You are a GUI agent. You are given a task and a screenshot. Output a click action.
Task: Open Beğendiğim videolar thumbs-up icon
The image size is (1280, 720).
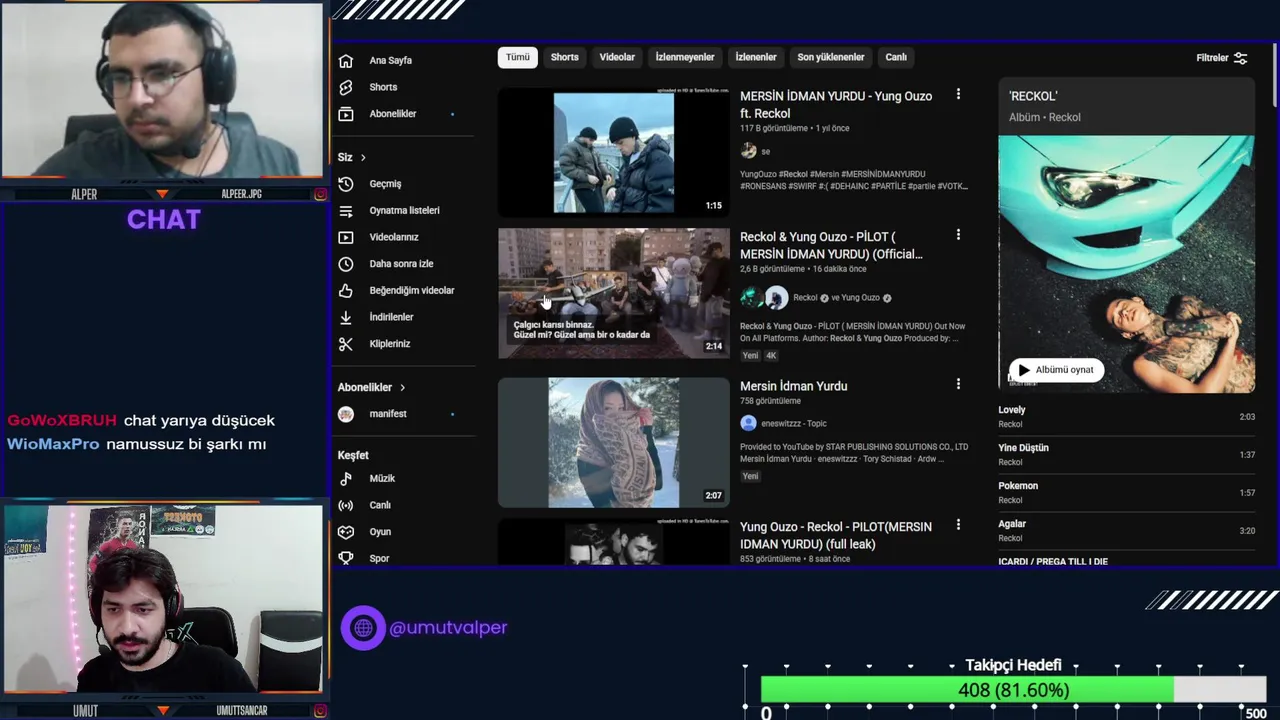coord(346,291)
